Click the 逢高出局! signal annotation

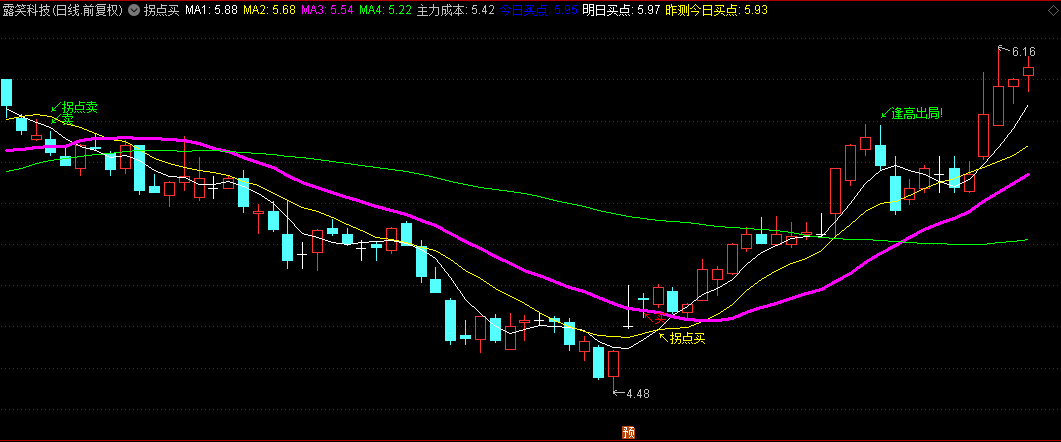(917, 113)
